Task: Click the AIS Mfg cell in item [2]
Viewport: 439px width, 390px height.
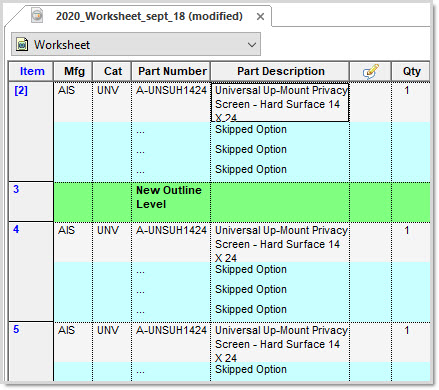Action: tap(73, 102)
